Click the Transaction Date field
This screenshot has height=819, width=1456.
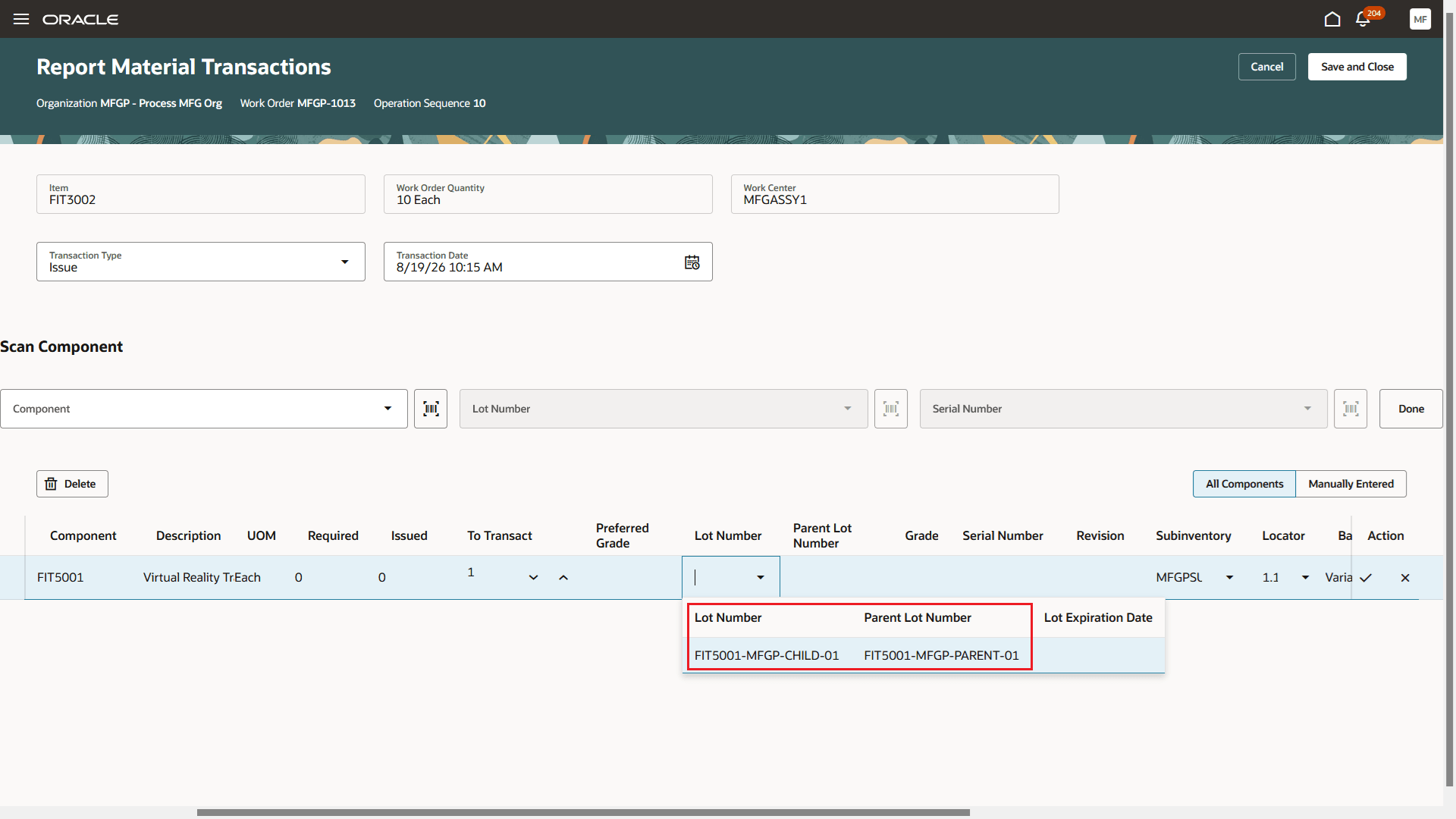click(x=548, y=262)
